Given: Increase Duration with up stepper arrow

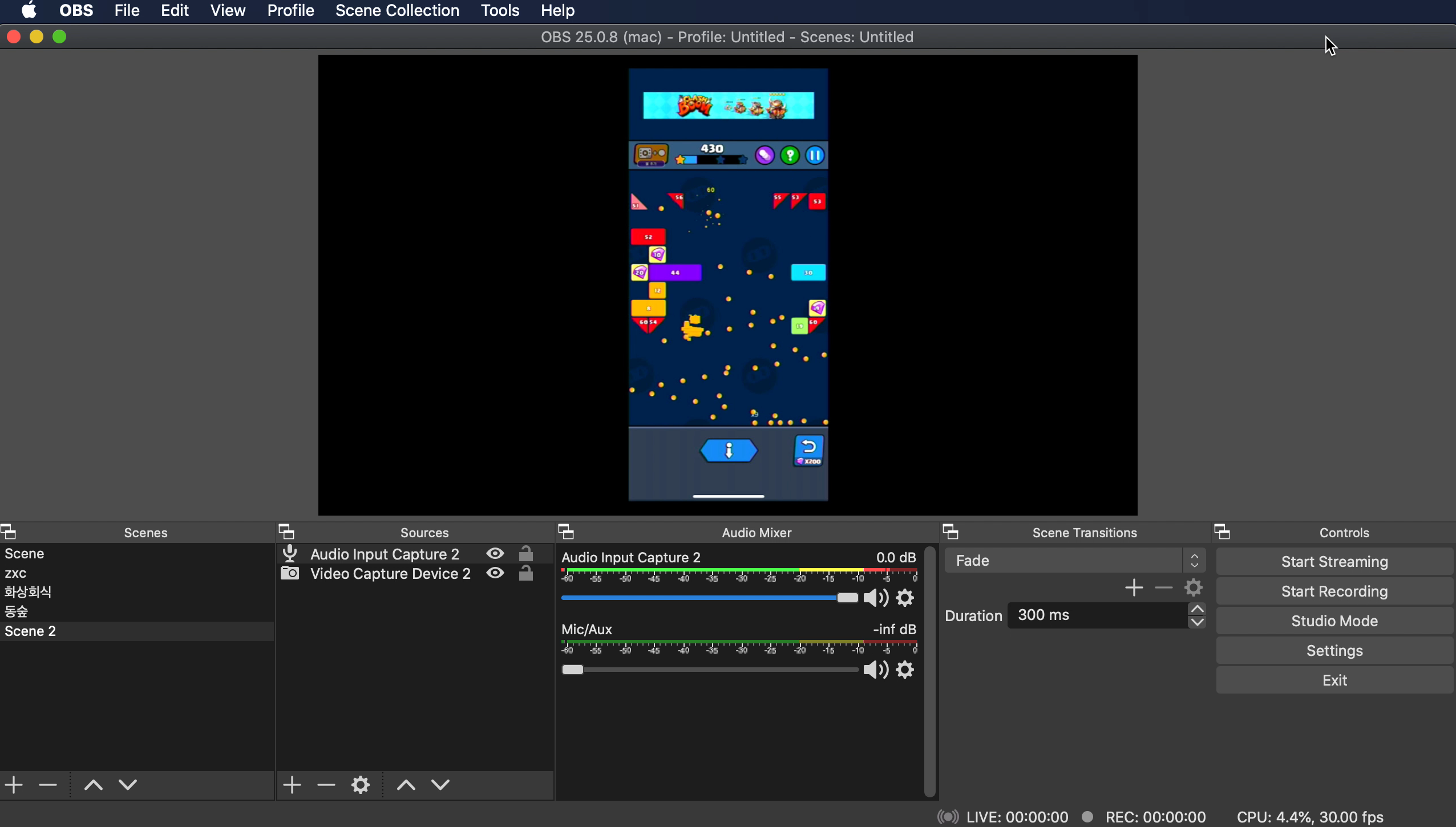Looking at the screenshot, I should tap(1197, 609).
